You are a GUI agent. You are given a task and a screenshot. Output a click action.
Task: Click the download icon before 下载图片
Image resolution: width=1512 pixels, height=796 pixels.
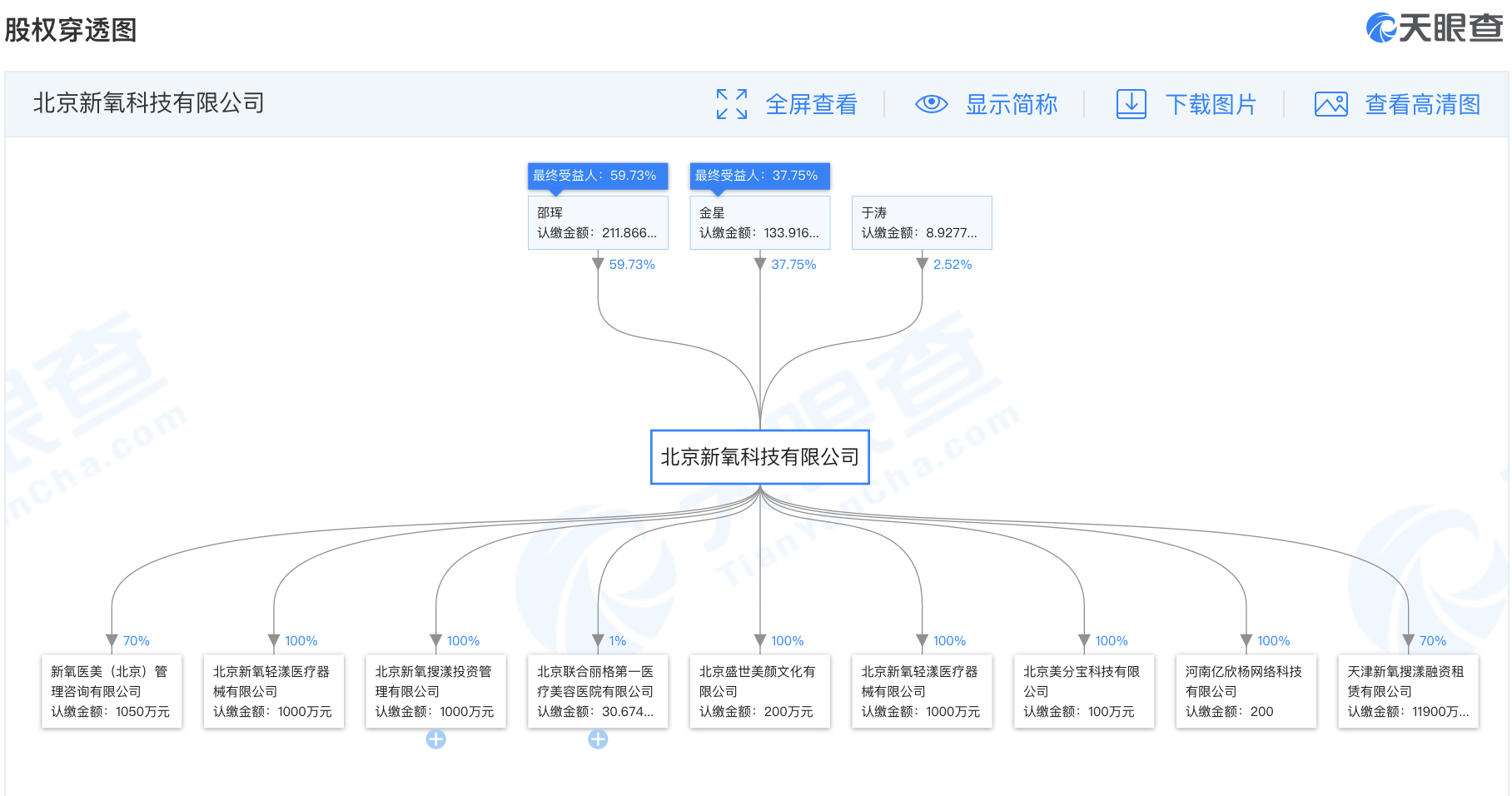1132,104
